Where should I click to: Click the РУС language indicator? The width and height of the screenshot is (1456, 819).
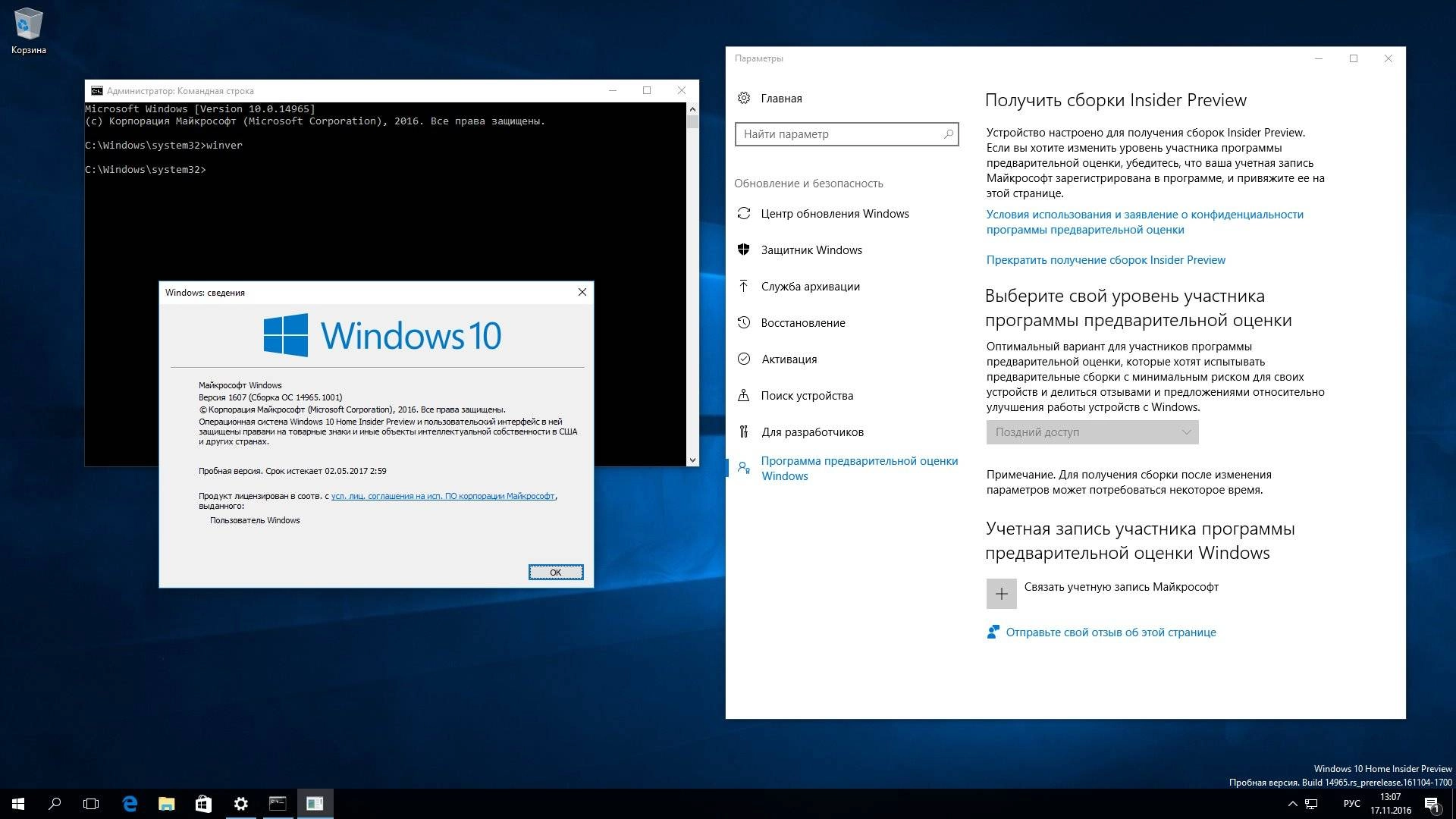[1351, 804]
